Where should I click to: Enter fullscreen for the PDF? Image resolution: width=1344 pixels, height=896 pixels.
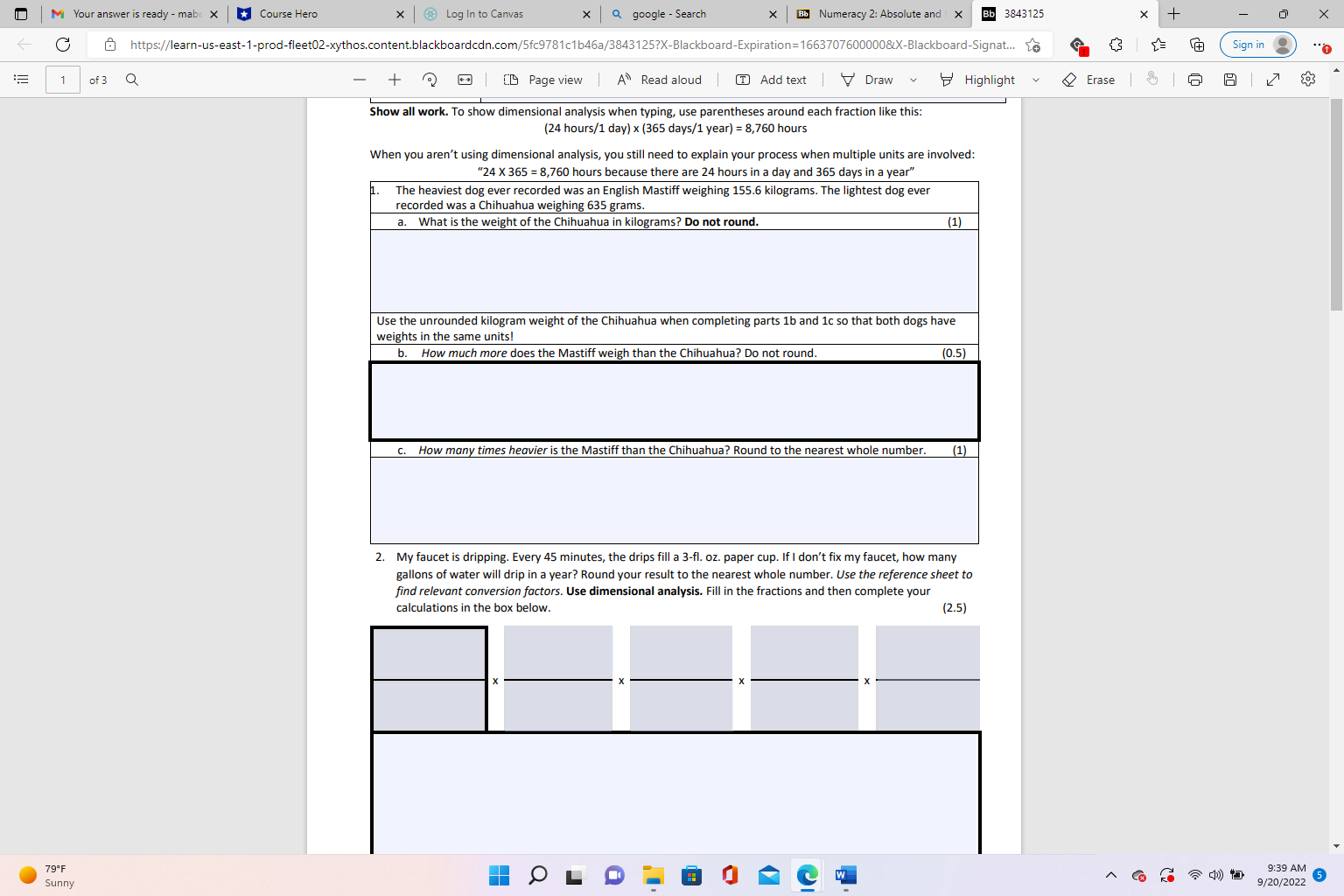[x=1273, y=79]
